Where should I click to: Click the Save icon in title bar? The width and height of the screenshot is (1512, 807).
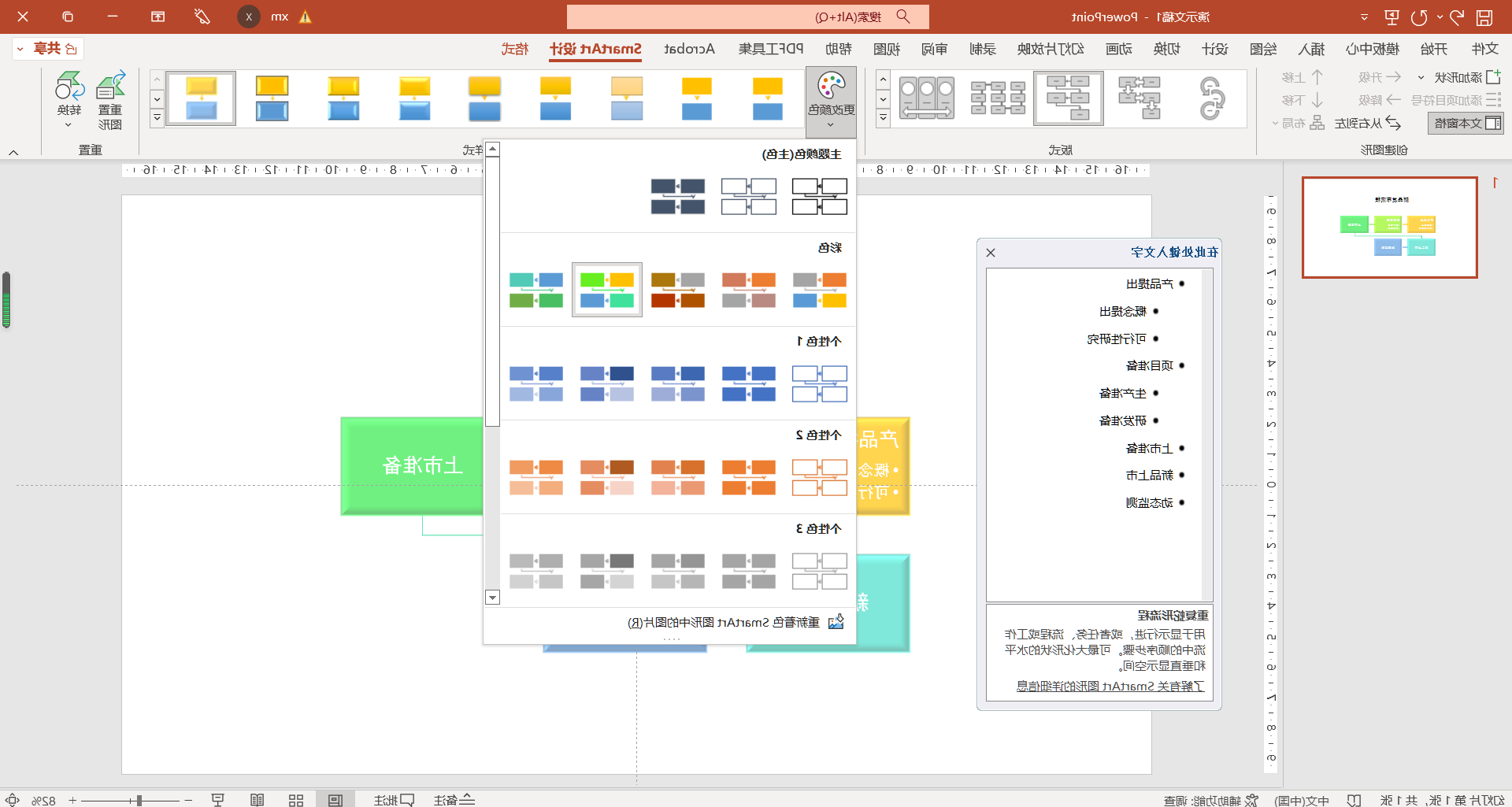click(1484, 17)
